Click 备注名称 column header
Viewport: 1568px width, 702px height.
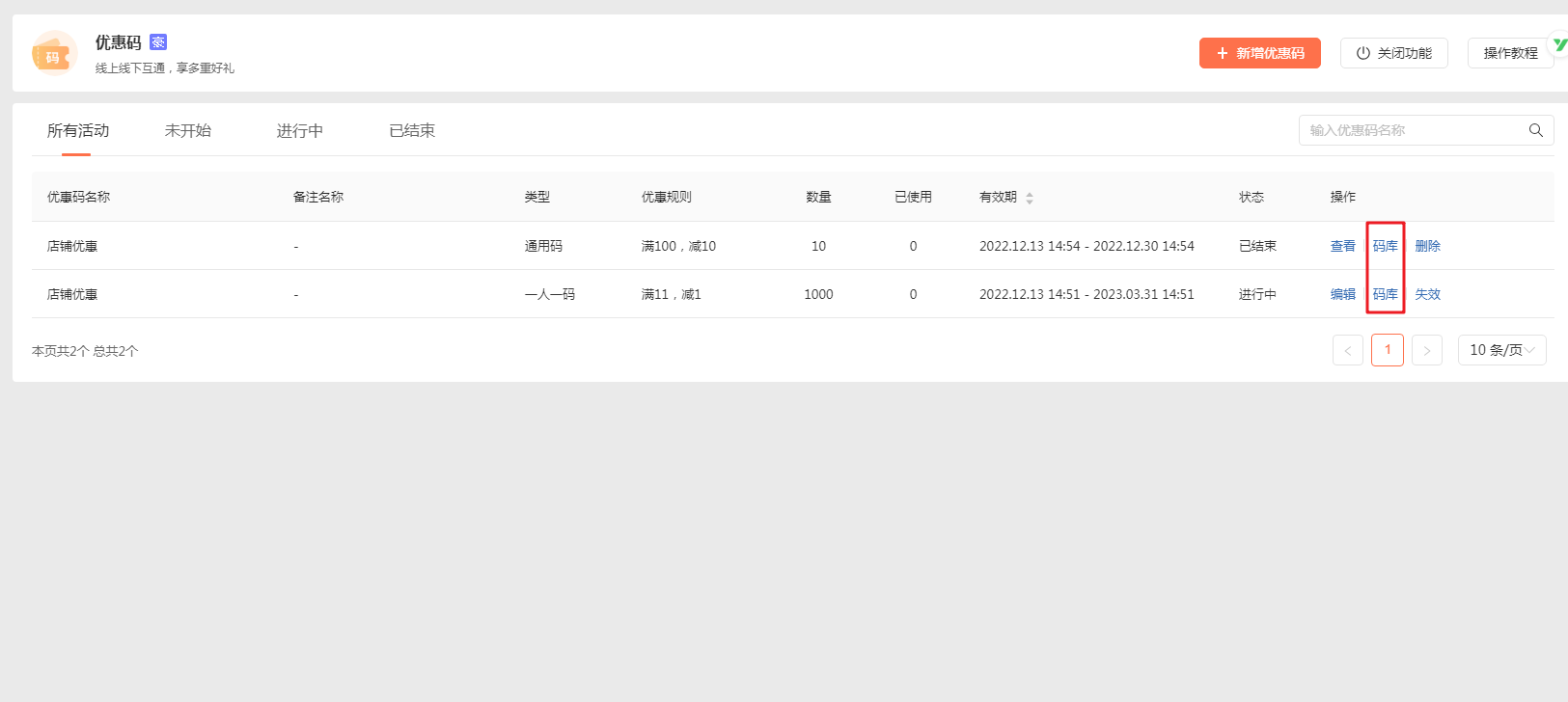point(318,197)
